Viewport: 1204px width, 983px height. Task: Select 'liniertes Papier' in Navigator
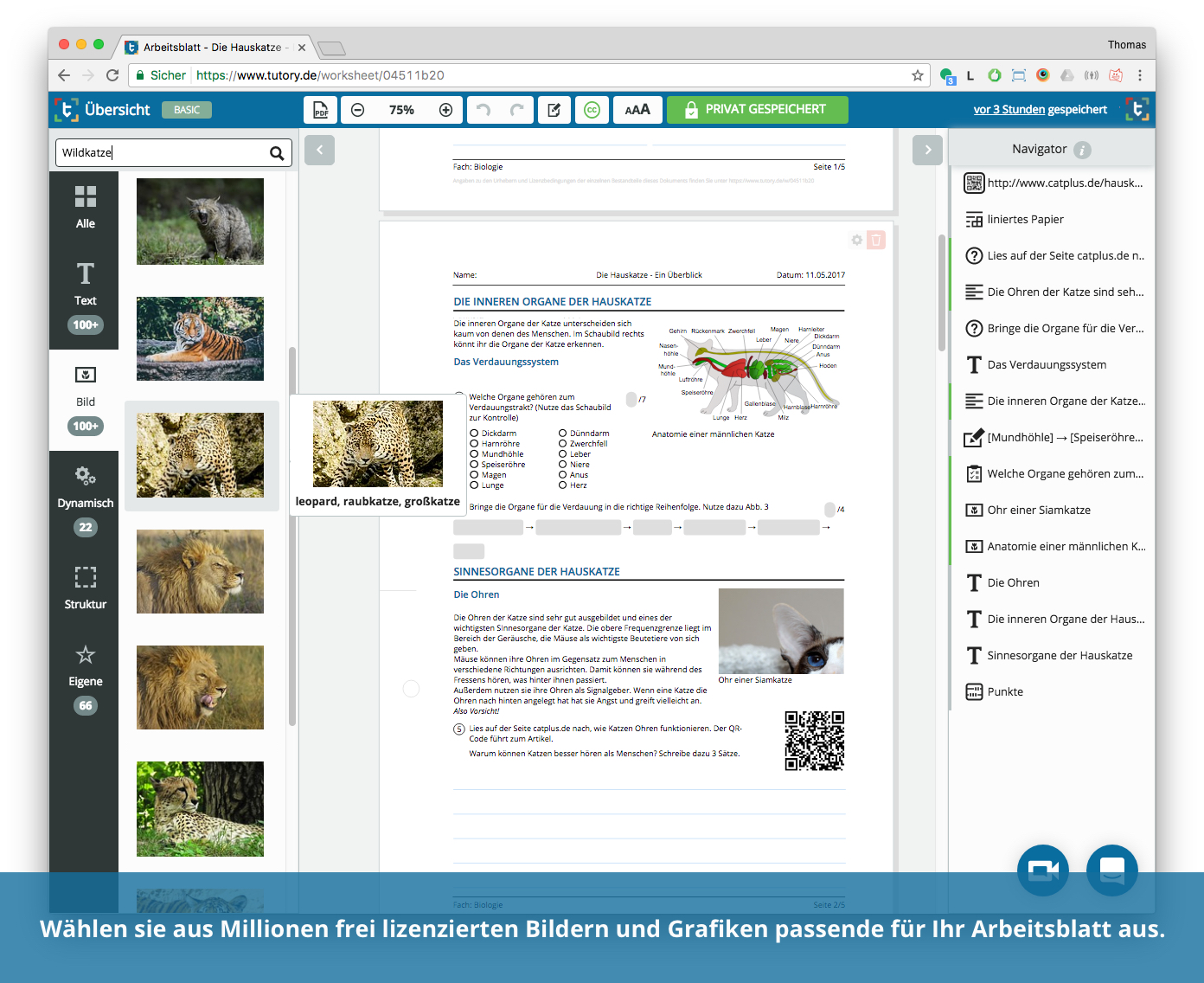coord(1053,219)
